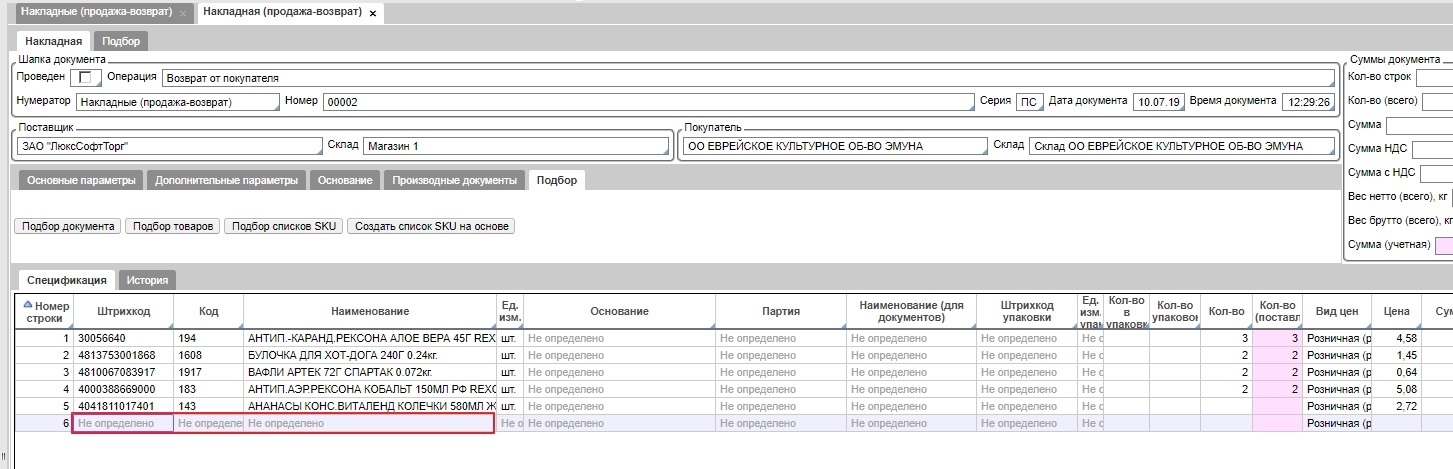
Task: Click the Подбор документа button
Action: [68, 227]
